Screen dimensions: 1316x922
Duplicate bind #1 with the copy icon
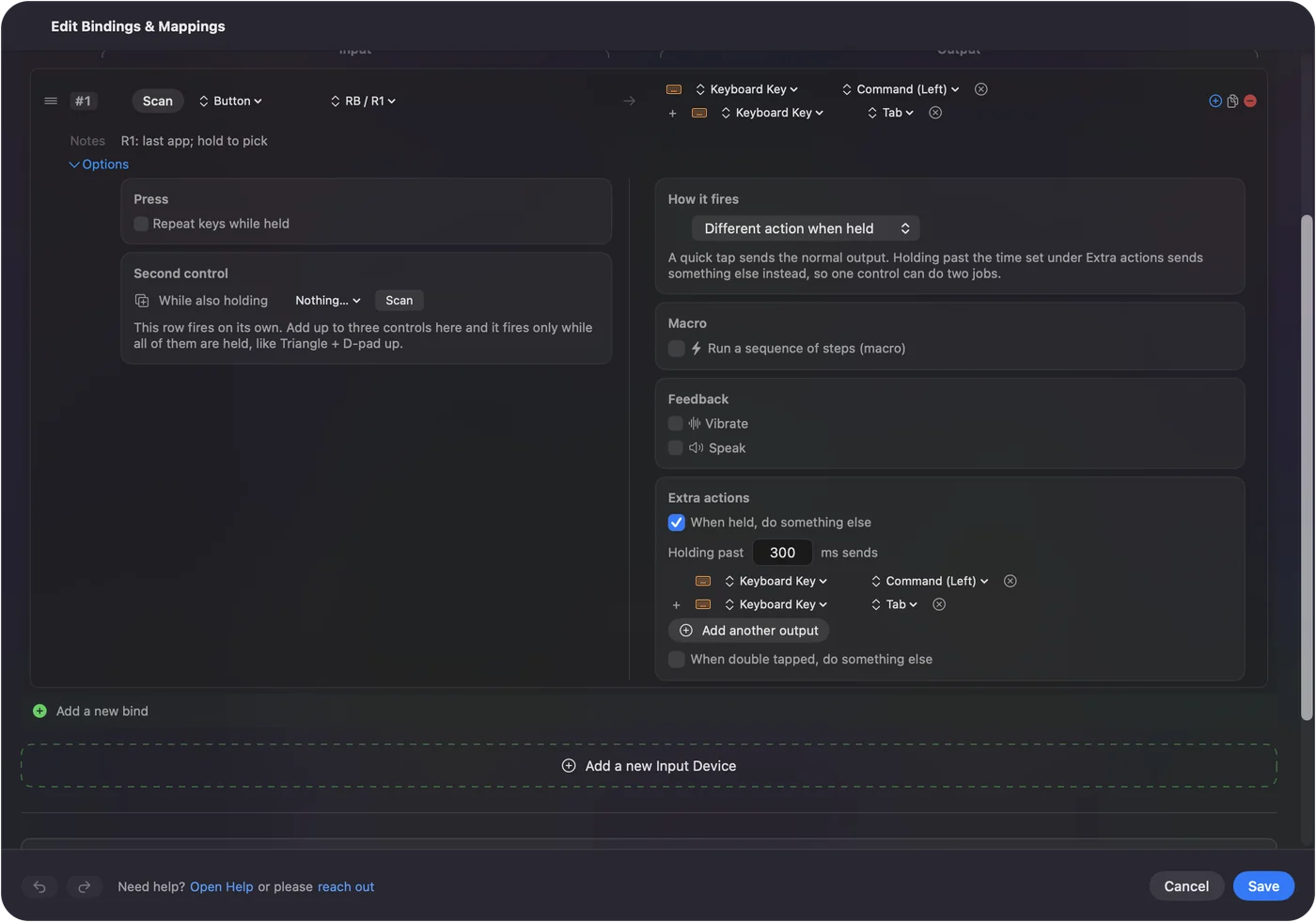pyautogui.click(x=1232, y=101)
